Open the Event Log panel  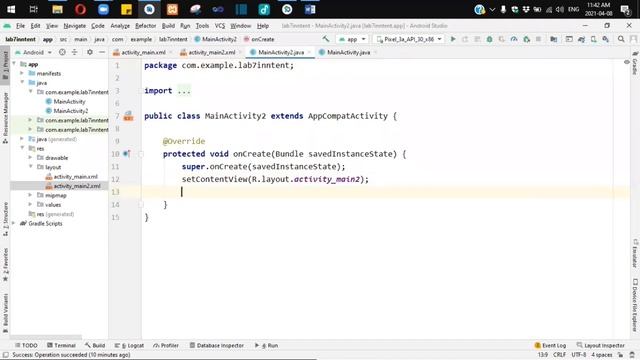pos(550,345)
